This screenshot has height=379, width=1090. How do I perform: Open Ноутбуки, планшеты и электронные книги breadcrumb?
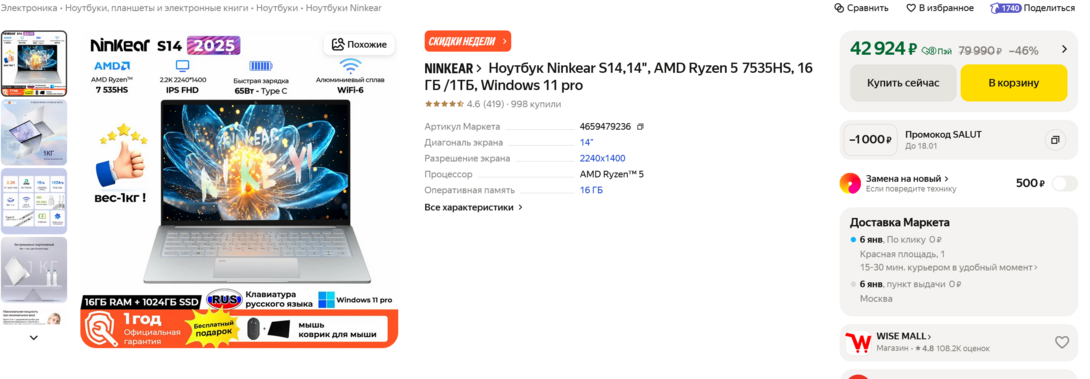(158, 8)
